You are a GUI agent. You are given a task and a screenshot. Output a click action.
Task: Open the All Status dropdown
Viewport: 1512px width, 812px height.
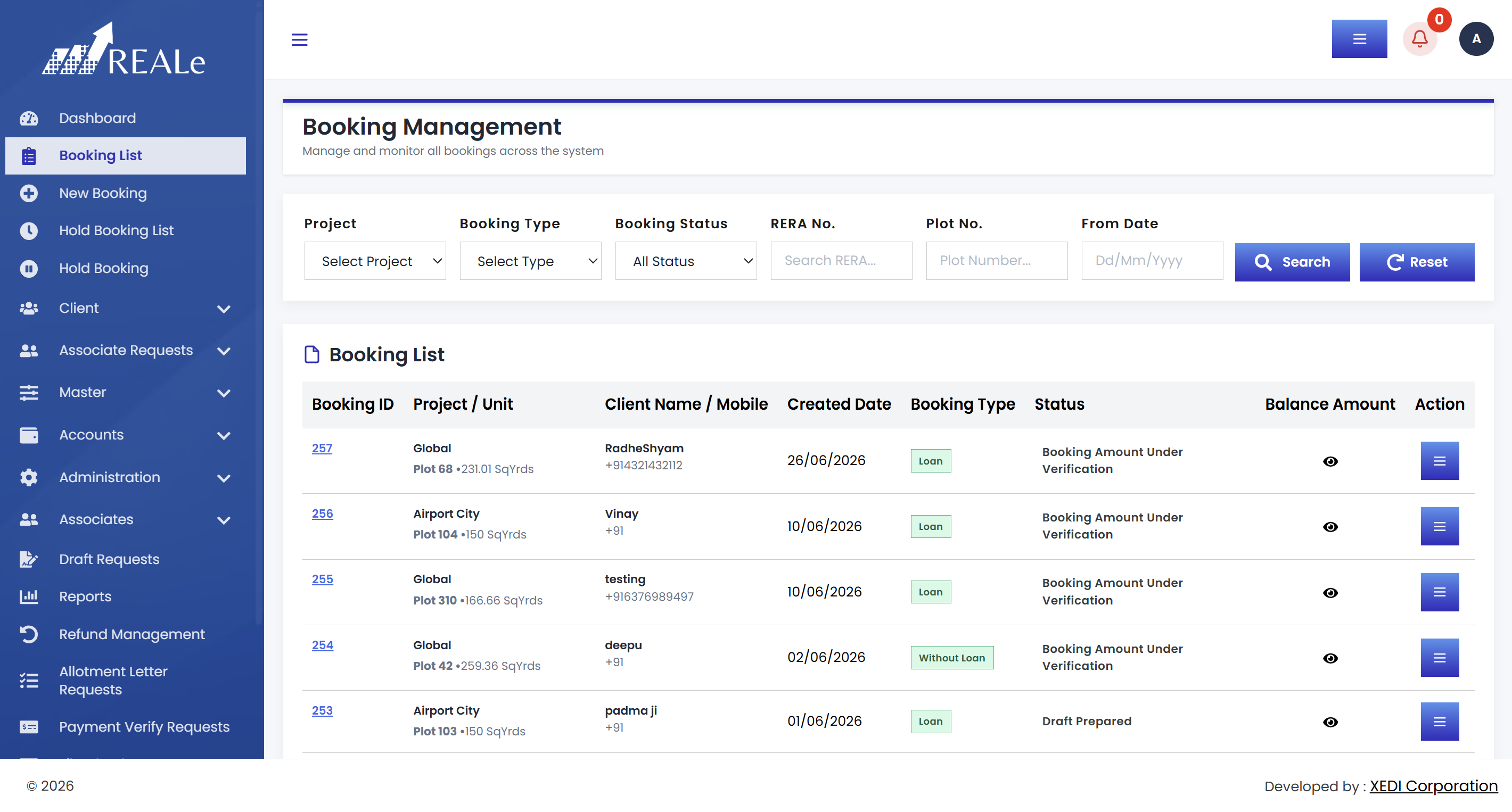[x=686, y=261]
